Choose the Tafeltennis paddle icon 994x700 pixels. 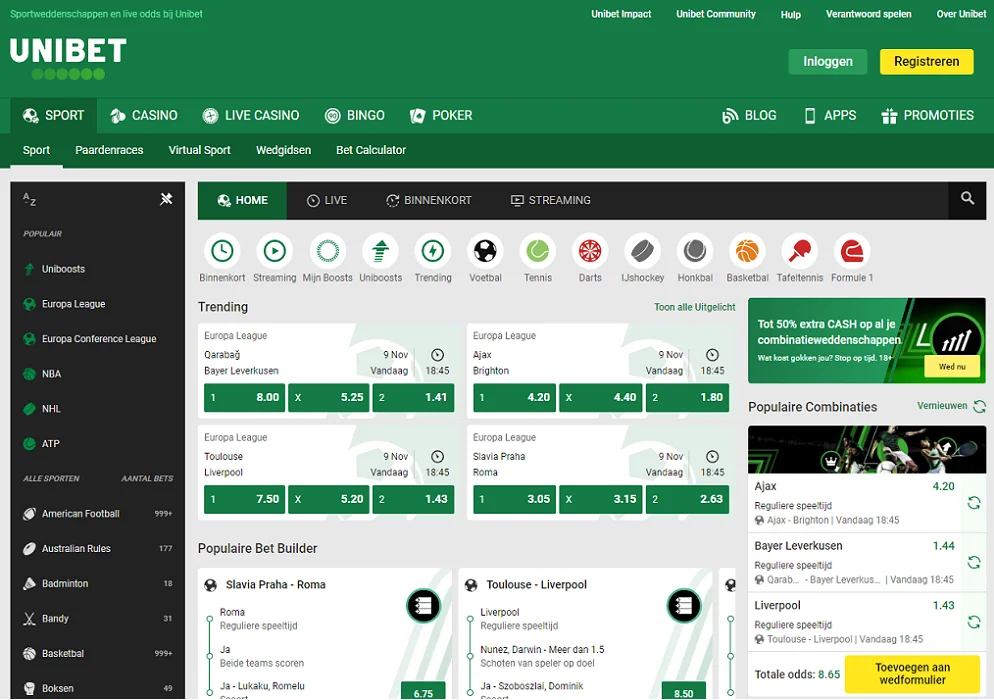[x=800, y=251]
